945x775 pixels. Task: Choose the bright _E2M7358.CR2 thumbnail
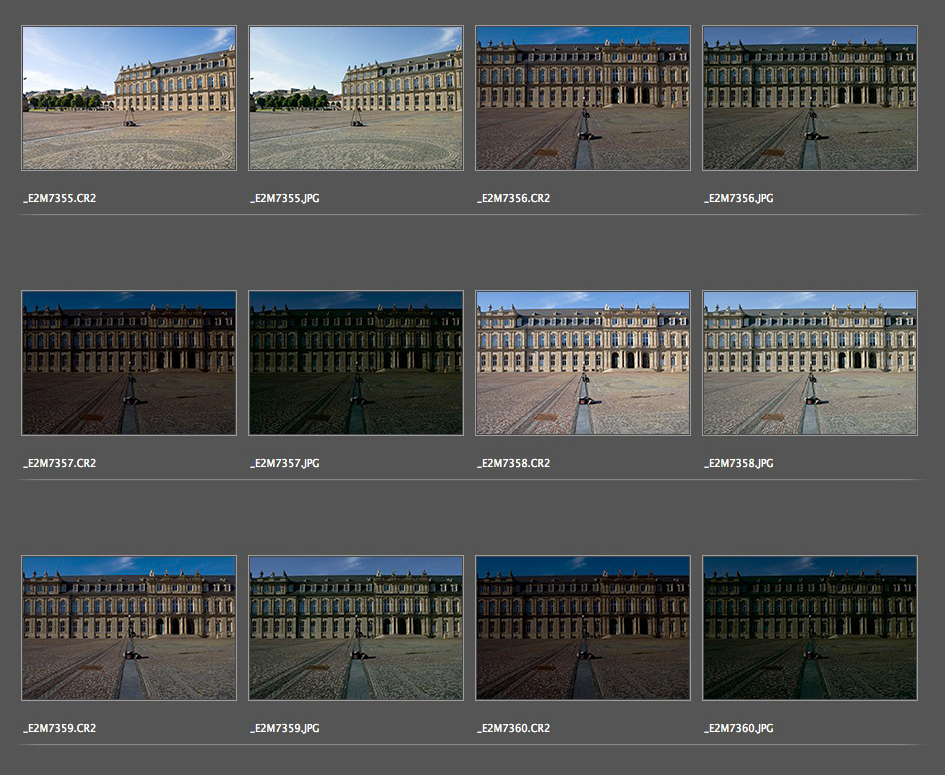(583, 363)
